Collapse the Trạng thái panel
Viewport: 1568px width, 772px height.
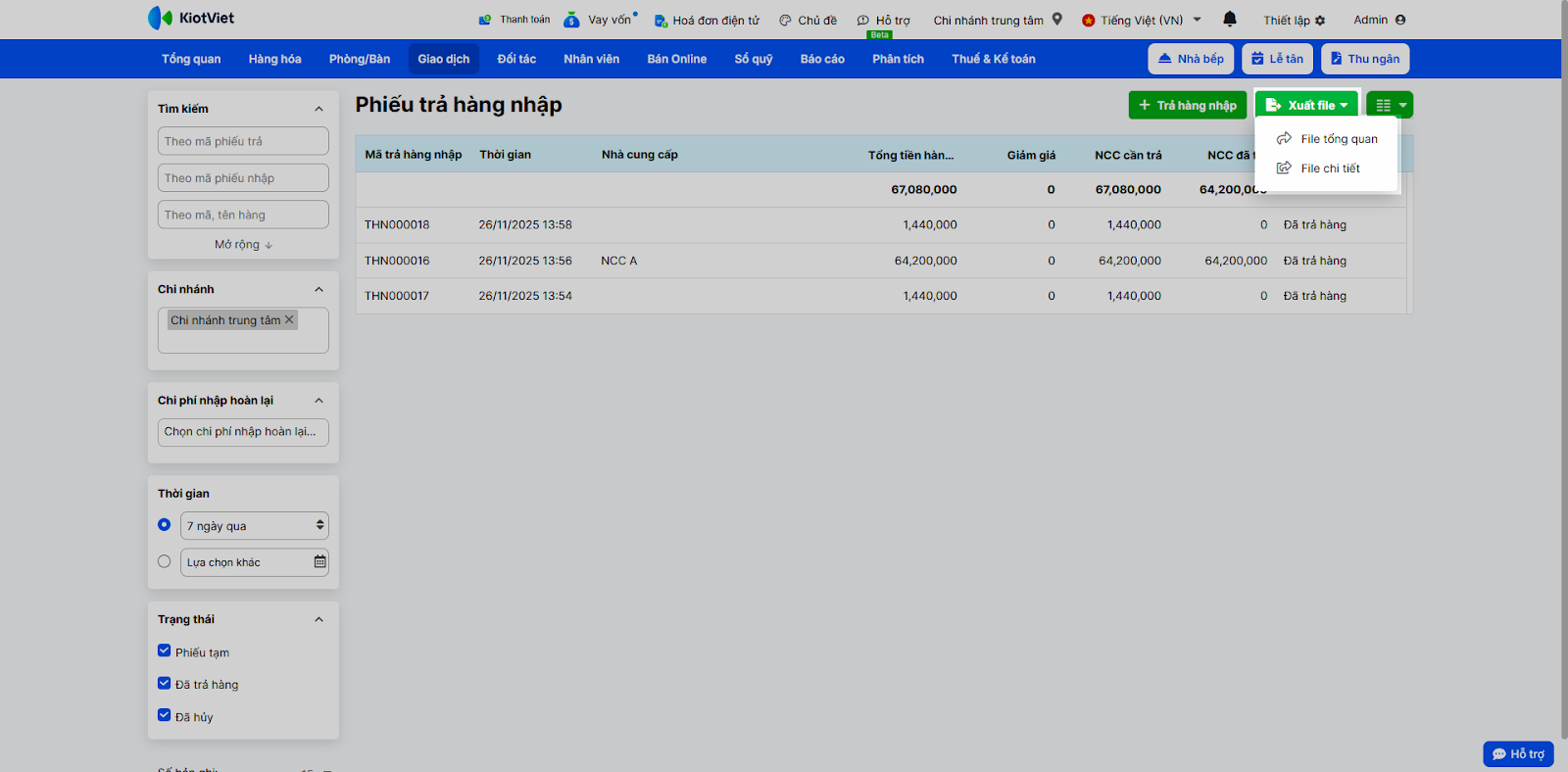pos(318,619)
